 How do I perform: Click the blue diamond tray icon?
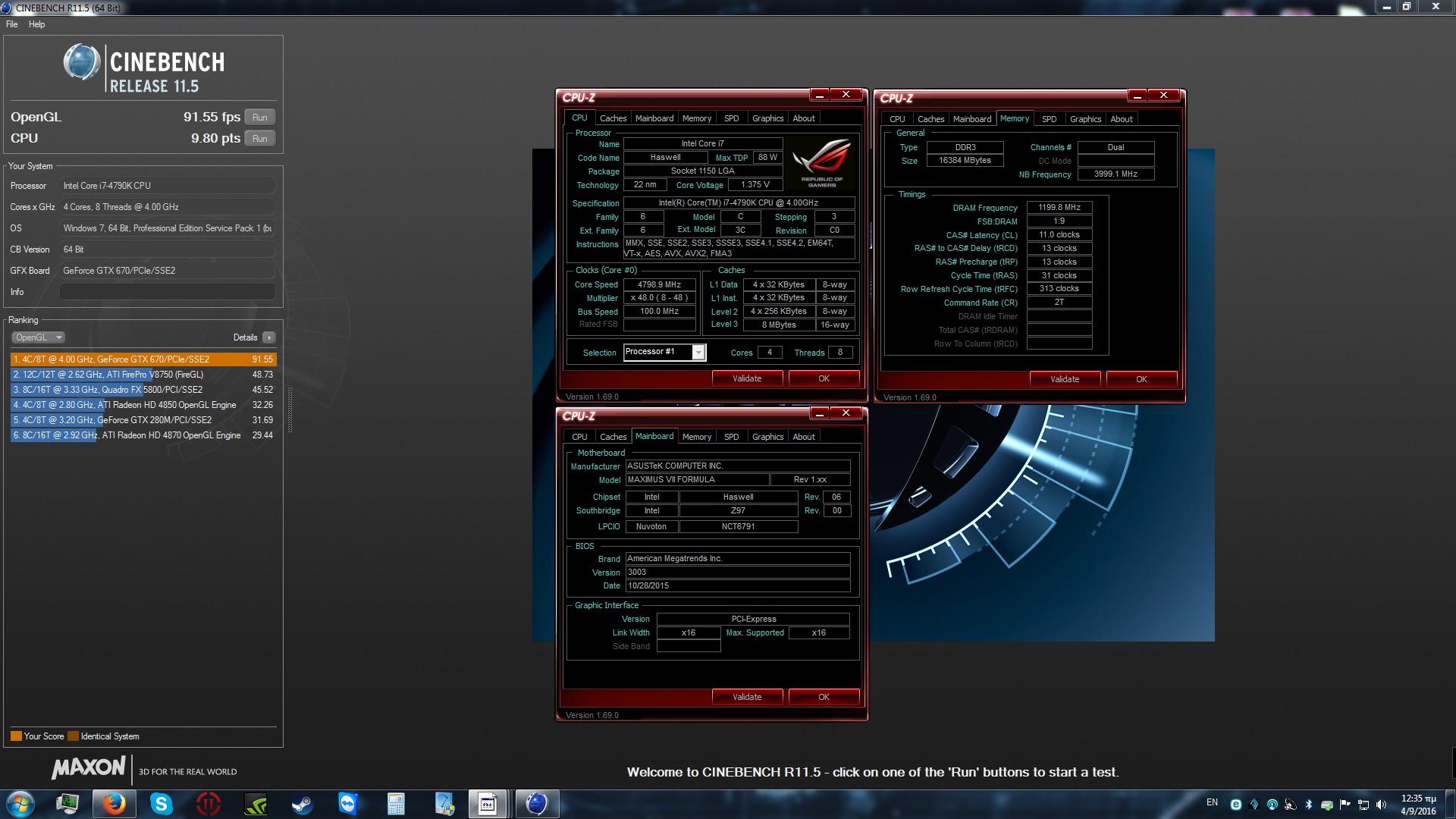tap(1254, 805)
